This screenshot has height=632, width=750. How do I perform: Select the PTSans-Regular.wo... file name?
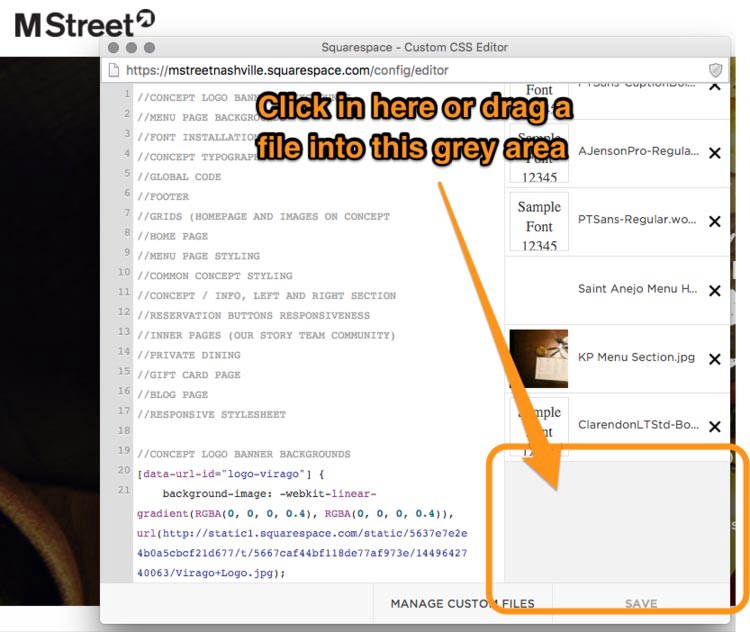coord(637,220)
